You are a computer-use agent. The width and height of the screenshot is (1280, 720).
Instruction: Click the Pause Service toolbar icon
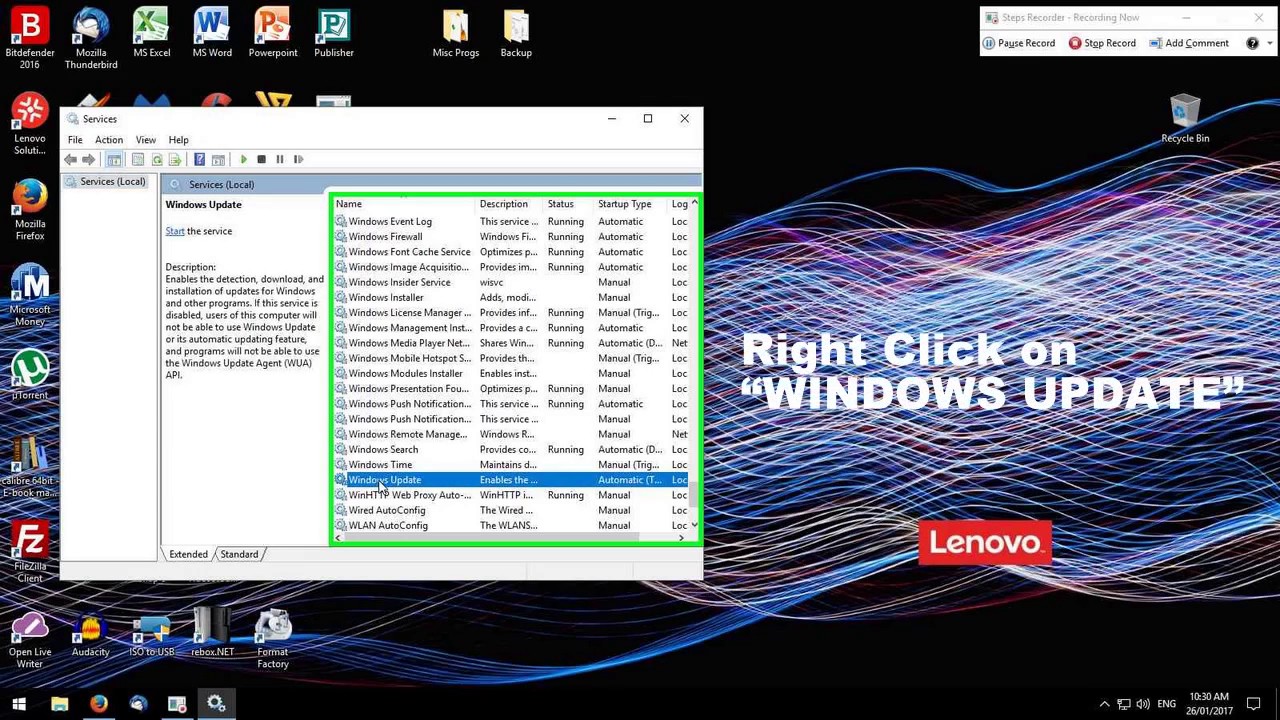(x=280, y=159)
